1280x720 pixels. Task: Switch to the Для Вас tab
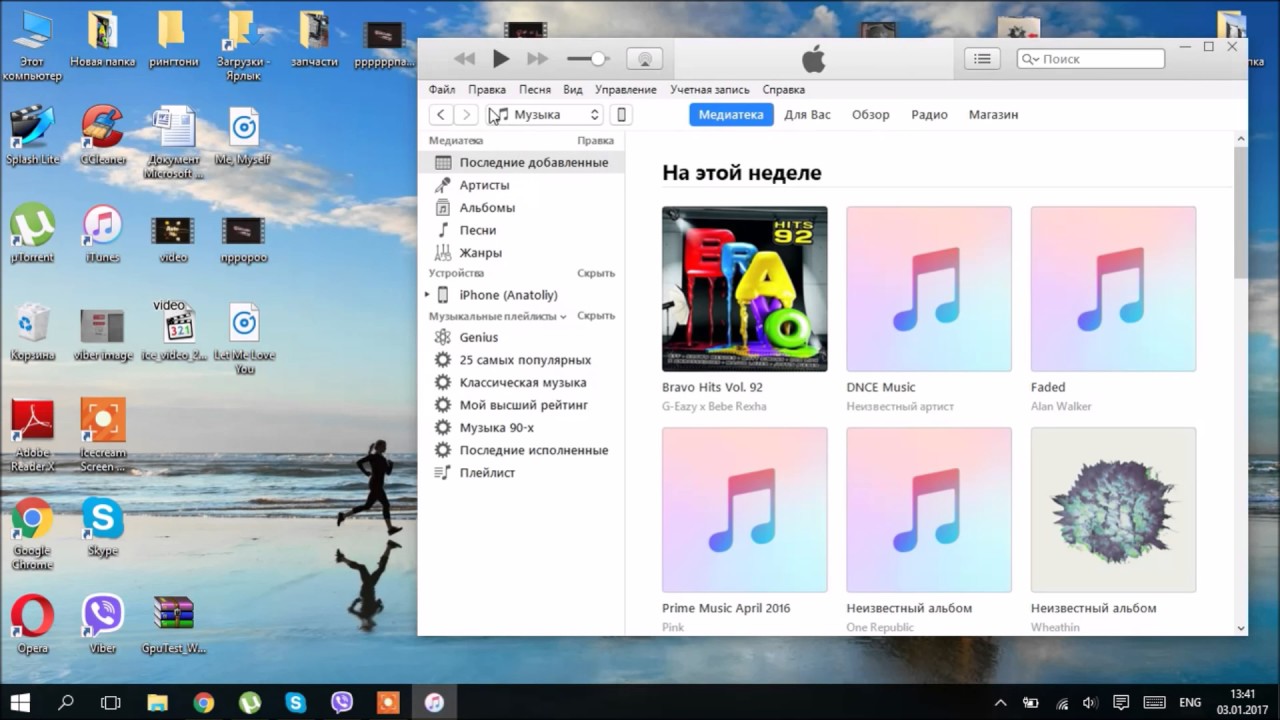[x=807, y=115]
